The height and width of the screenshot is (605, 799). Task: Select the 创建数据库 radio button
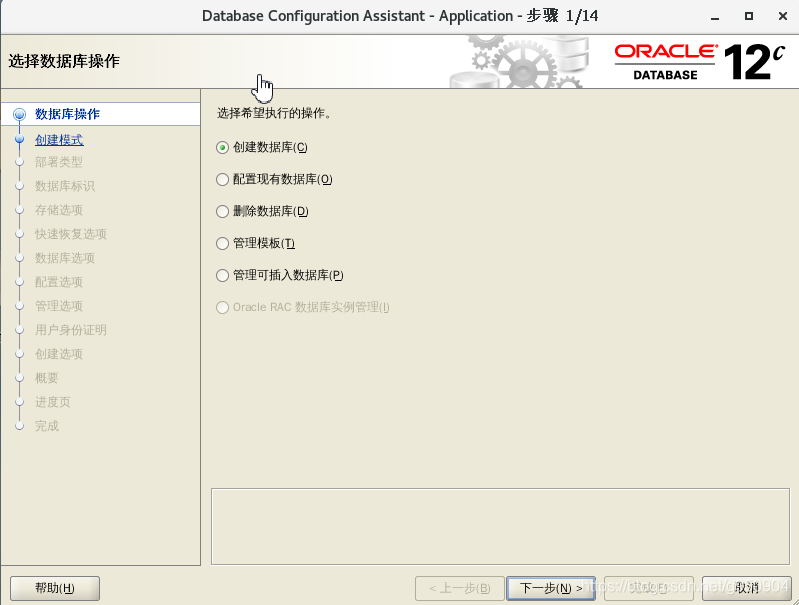pos(222,147)
